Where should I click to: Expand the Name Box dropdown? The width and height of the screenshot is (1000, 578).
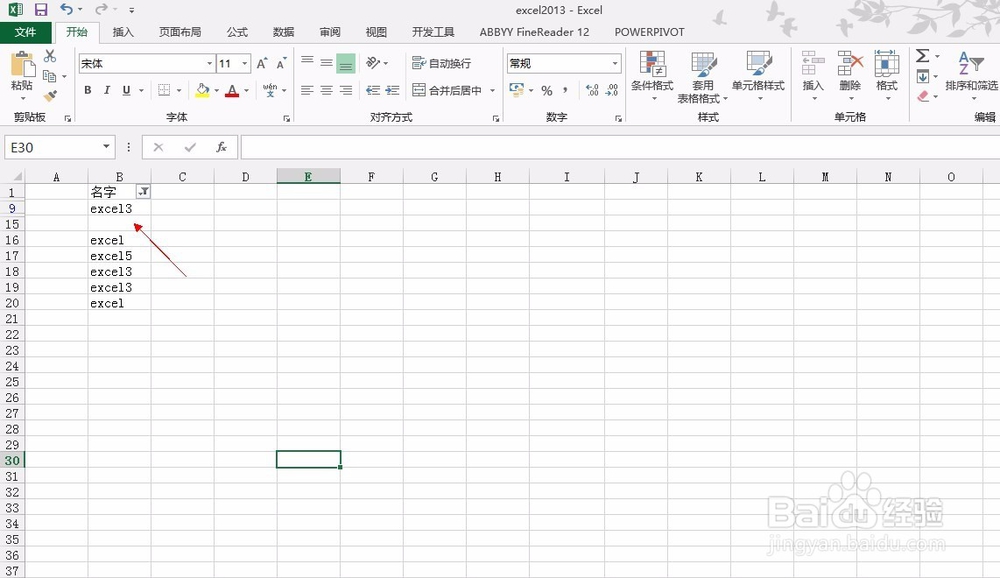pos(106,147)
